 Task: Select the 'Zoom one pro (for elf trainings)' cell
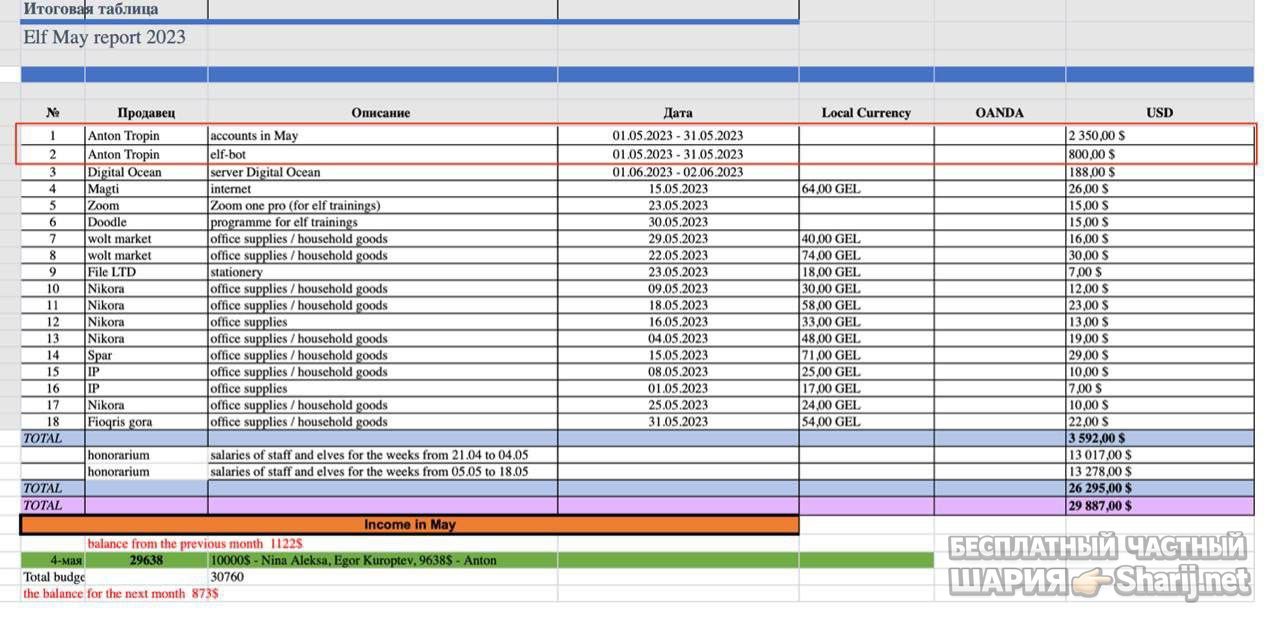[x=382, y=205]
